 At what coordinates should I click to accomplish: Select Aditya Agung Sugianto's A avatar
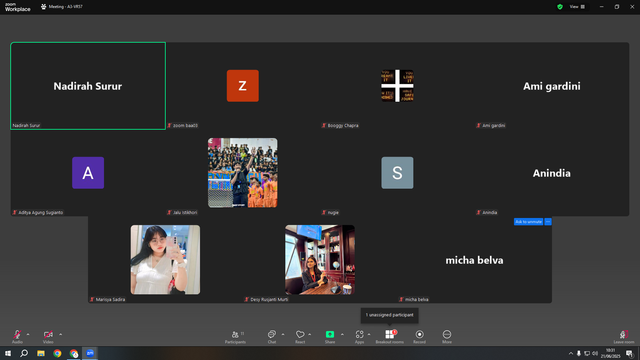[88, 173]
